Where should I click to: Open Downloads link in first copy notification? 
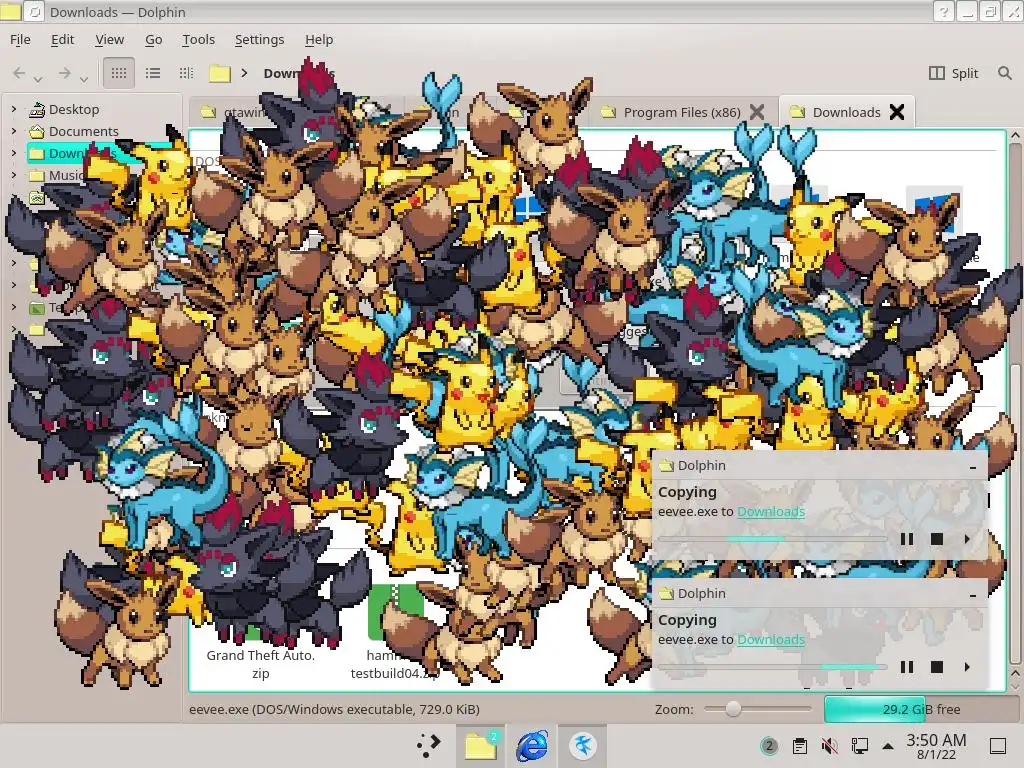tap(771, 511)
